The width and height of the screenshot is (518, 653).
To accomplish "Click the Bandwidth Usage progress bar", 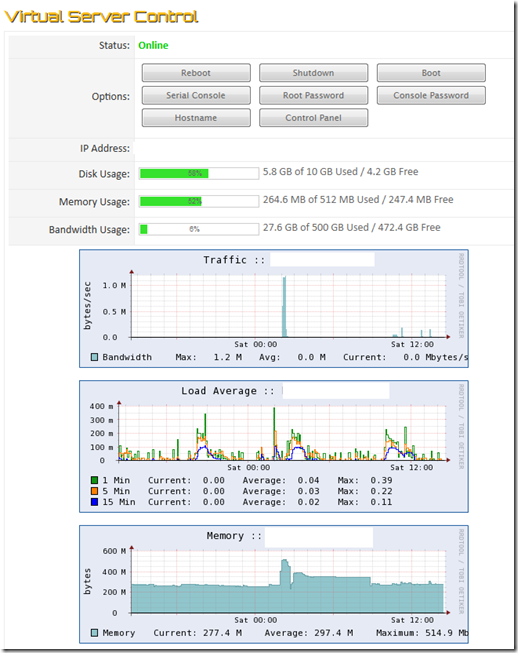I will click(x=199, y=229).
